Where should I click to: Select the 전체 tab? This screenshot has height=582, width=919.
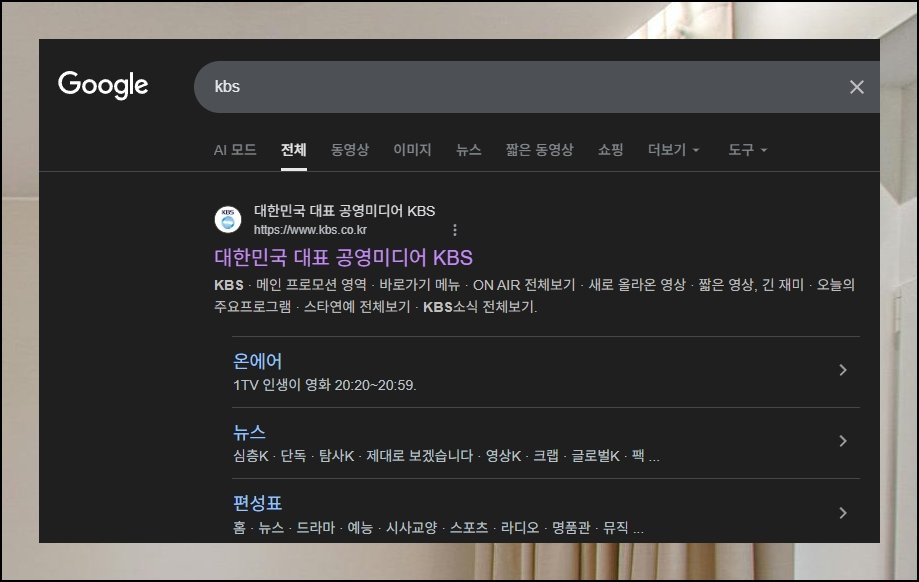coord(294,150)
